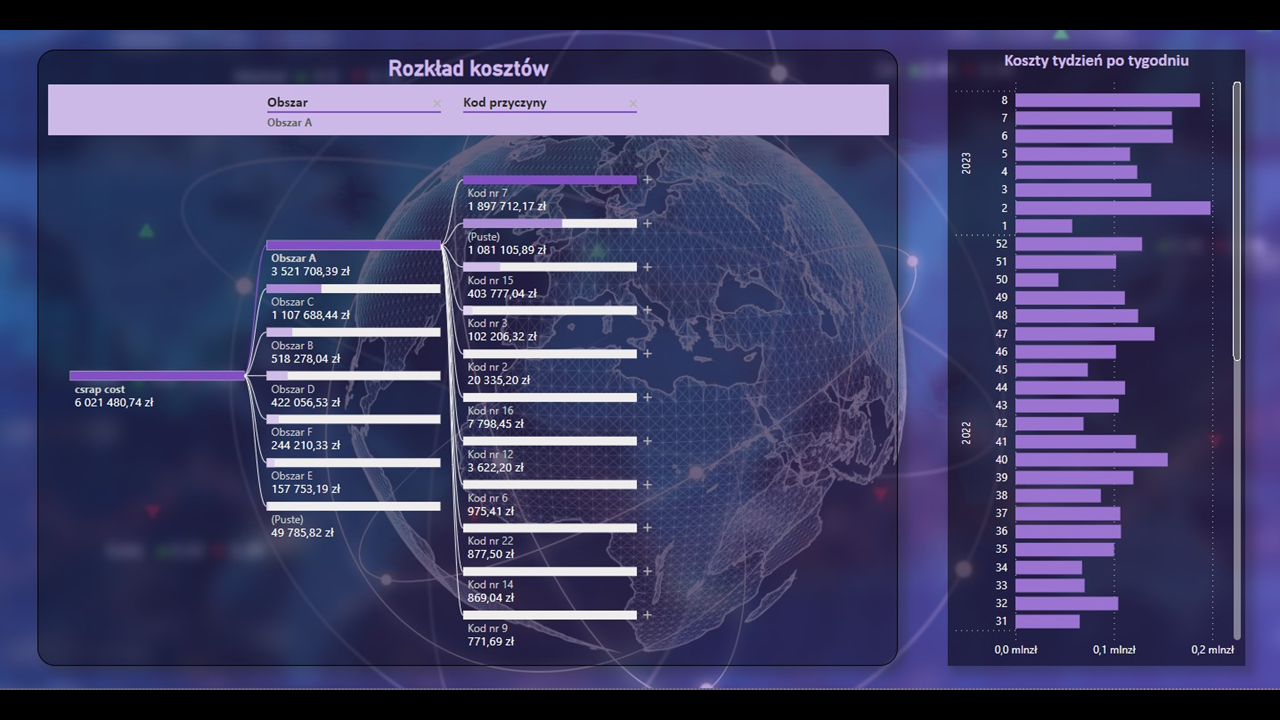Select the week 44 bar of 2022
1280x720 pixels.
coord(1070,388)
